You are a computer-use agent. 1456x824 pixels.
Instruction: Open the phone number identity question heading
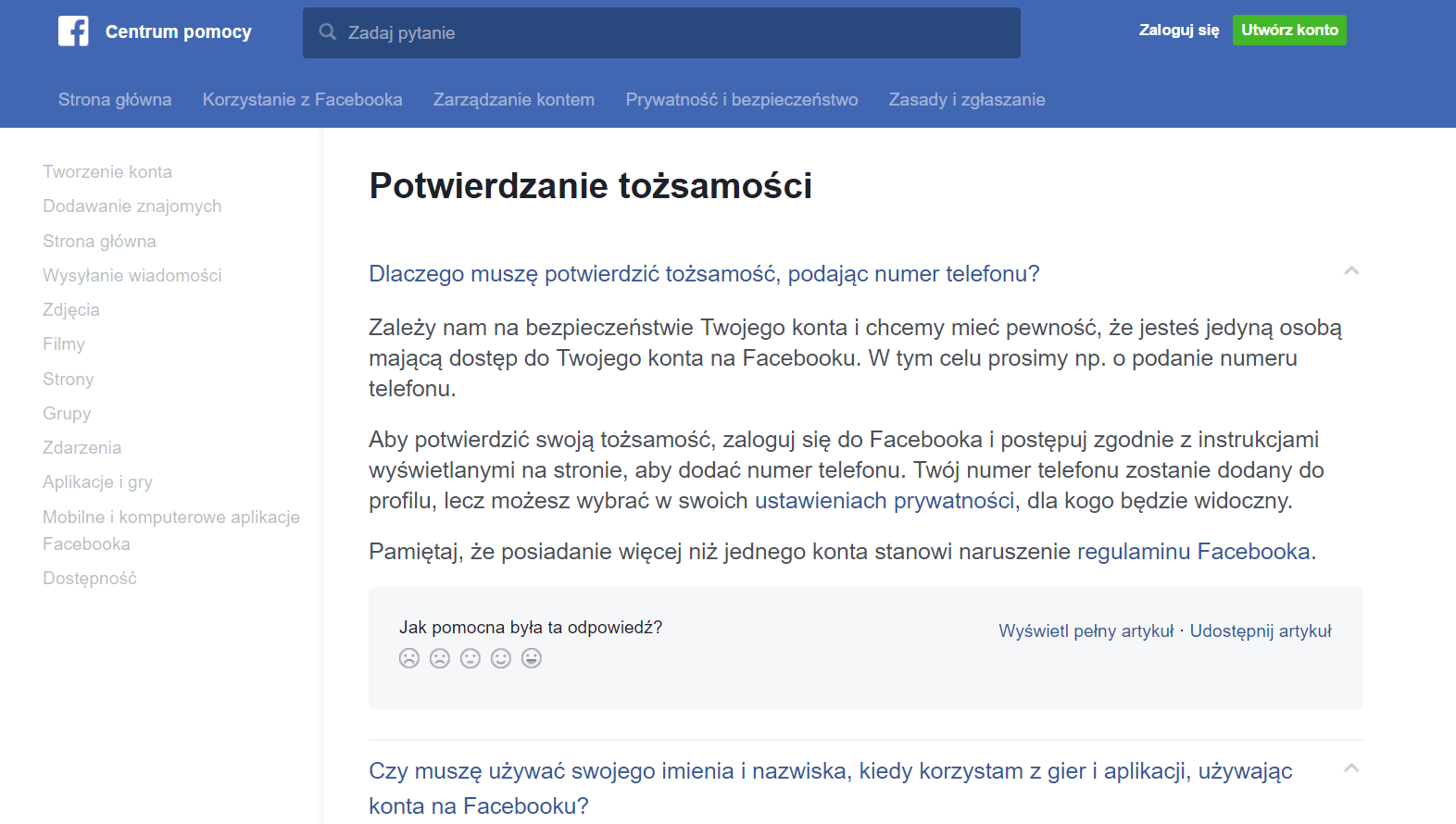(x=704, y=274)
